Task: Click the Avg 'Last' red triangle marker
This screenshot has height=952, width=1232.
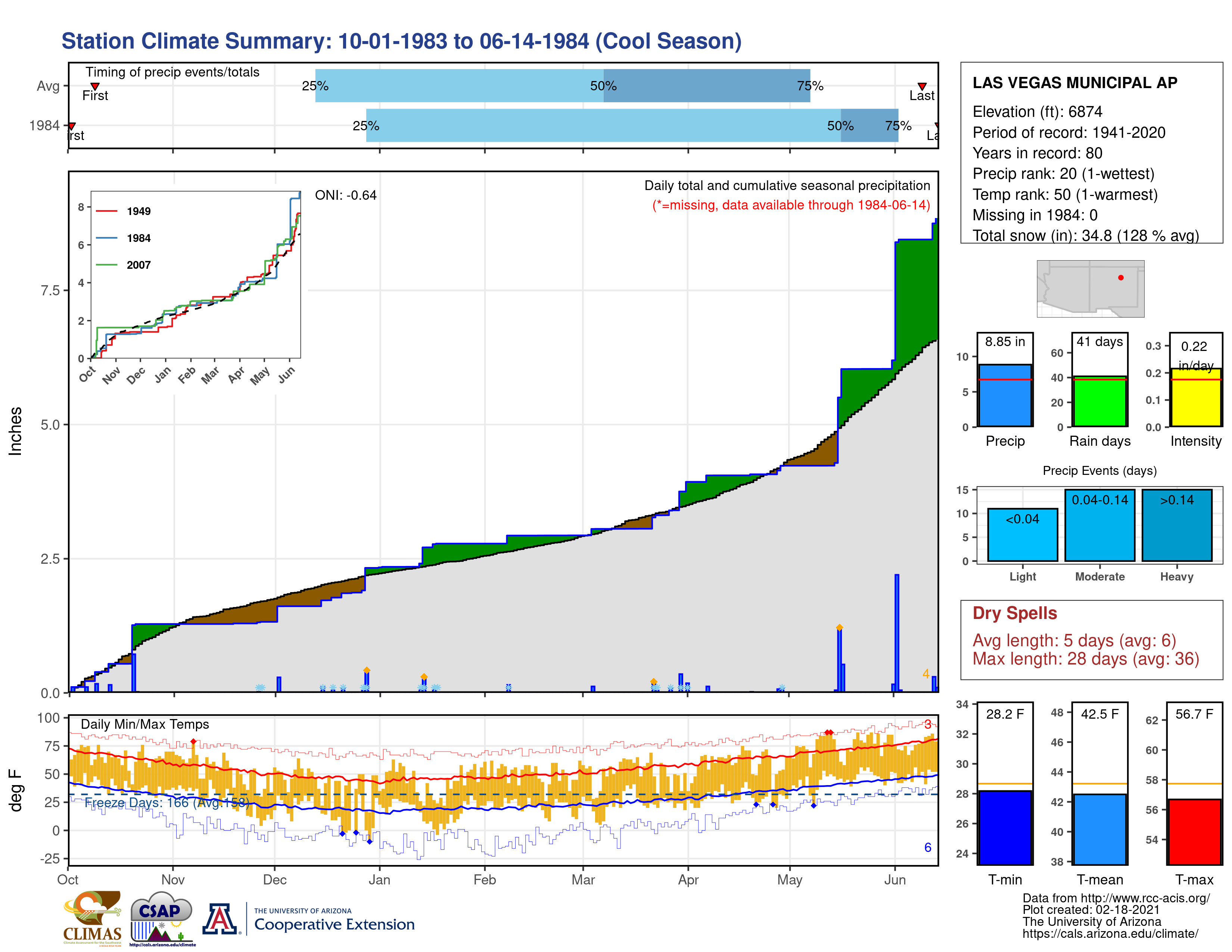Action: pyautogui.click(x=922, y=86)
